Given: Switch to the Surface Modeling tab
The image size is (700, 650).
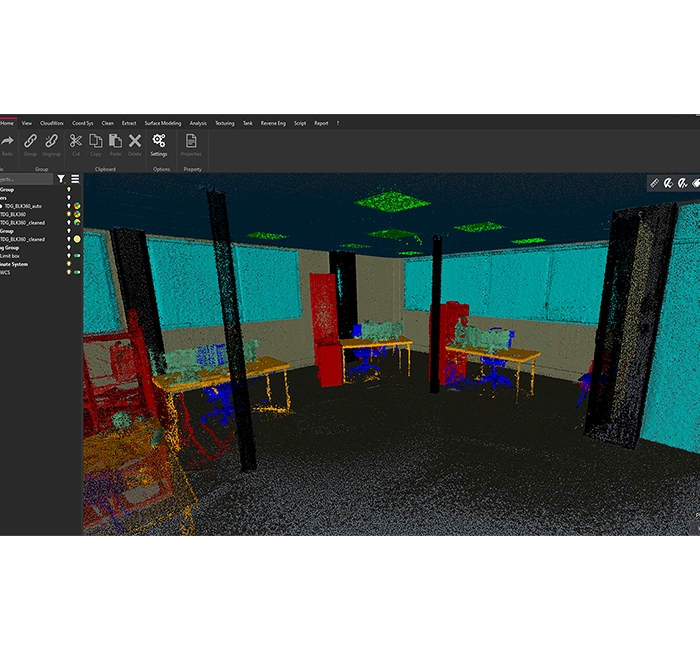Looking at the screenshot, I should point(162,123).
